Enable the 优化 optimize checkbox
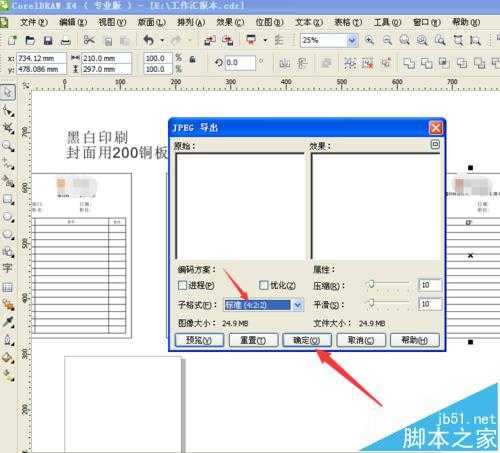Screen dimensions: 500x453 tap(263, 285)
